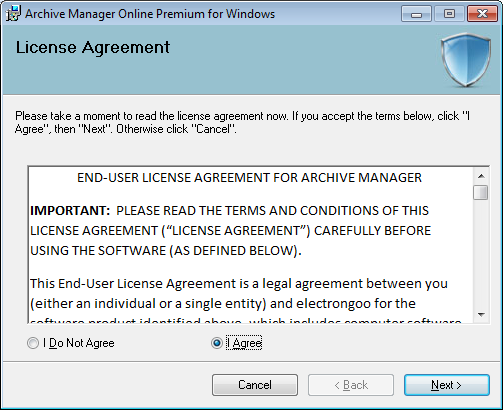Click inside the license agreement text box
Screen dimensions: 503x410
click(x=251, y=245)
